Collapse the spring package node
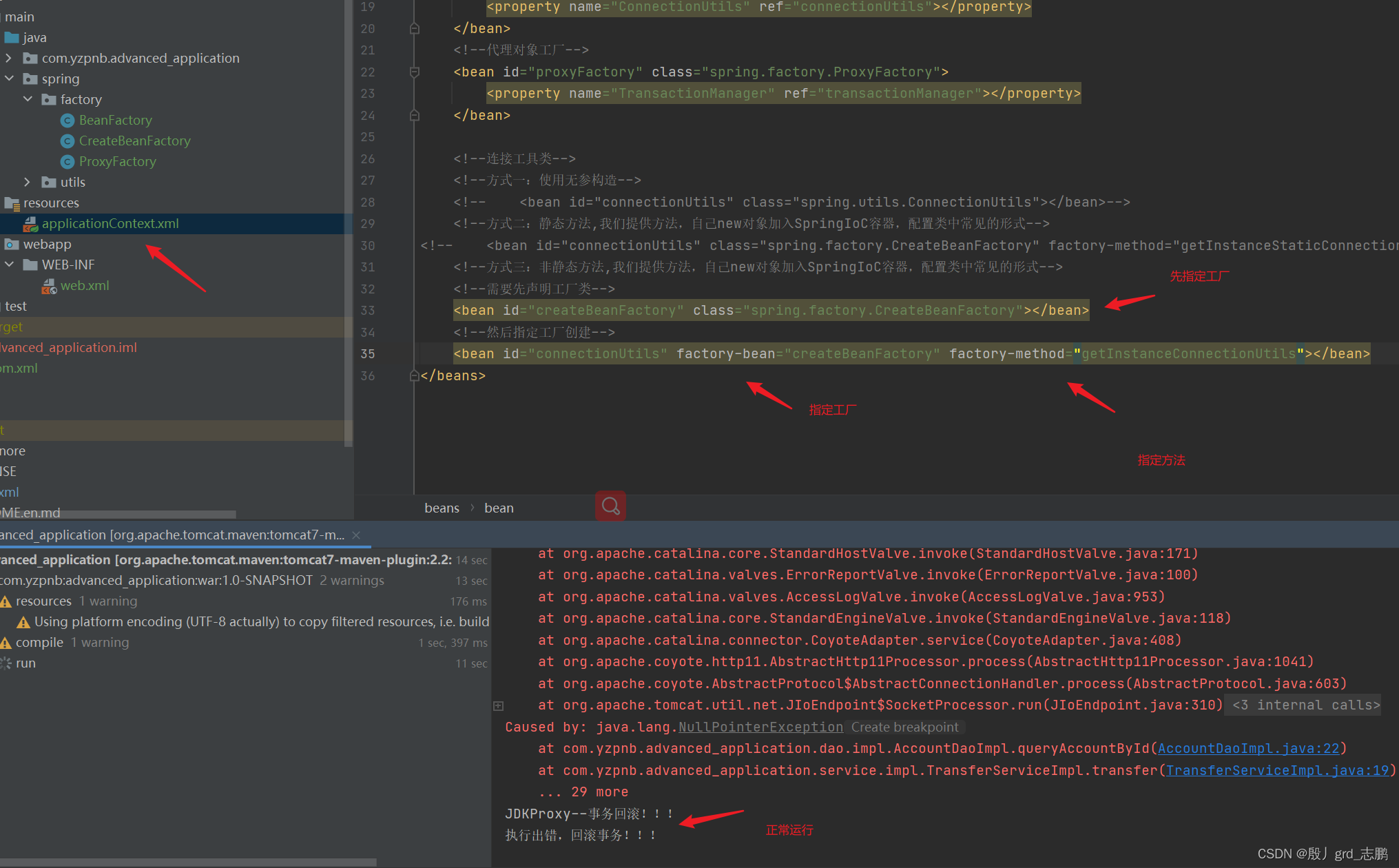This screenshot has height=868, width=1399. [9, 79]
